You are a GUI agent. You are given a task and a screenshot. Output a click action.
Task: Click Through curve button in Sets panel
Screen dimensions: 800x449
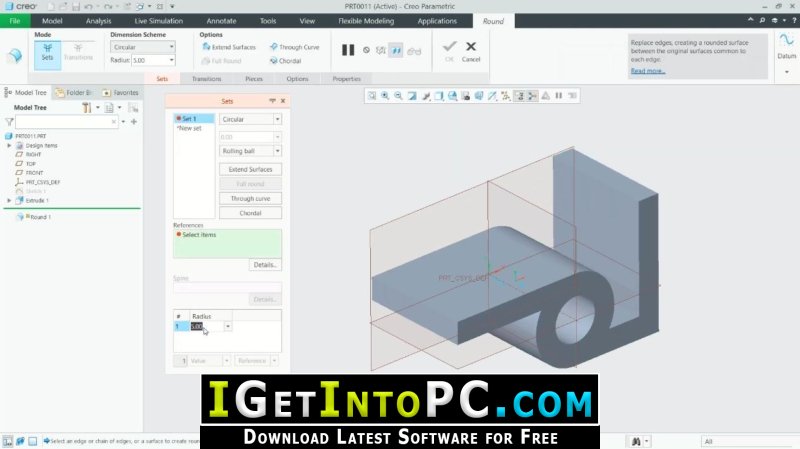[251, 198]
